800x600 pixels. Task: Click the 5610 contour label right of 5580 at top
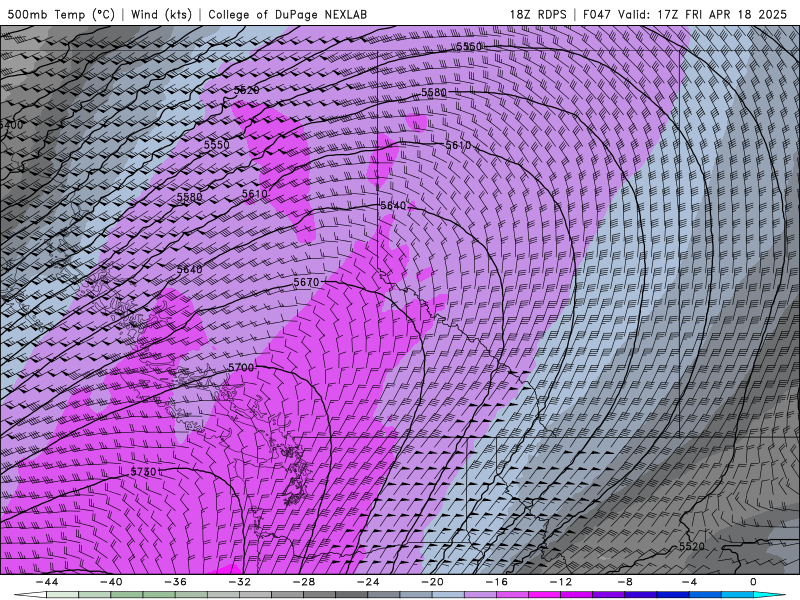click(458, 145)
